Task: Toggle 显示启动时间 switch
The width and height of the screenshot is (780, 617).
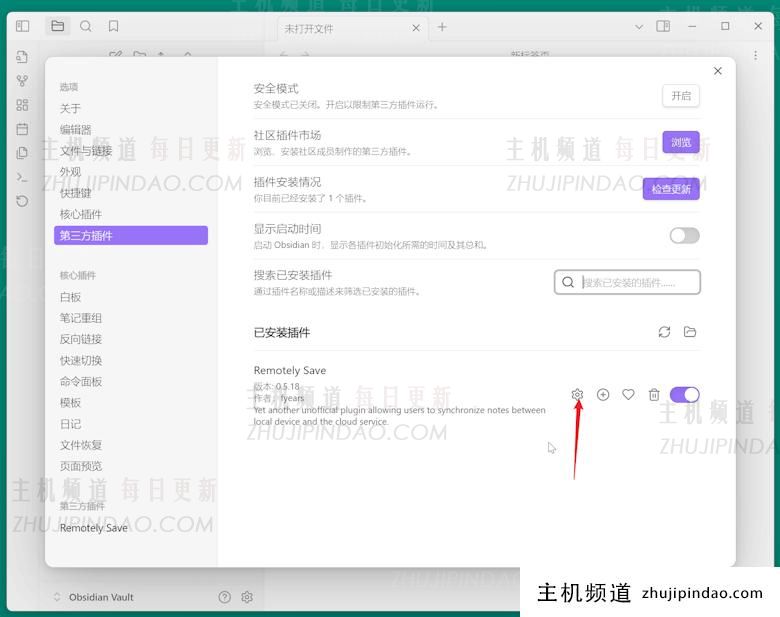Action: (x=684, y=235)
